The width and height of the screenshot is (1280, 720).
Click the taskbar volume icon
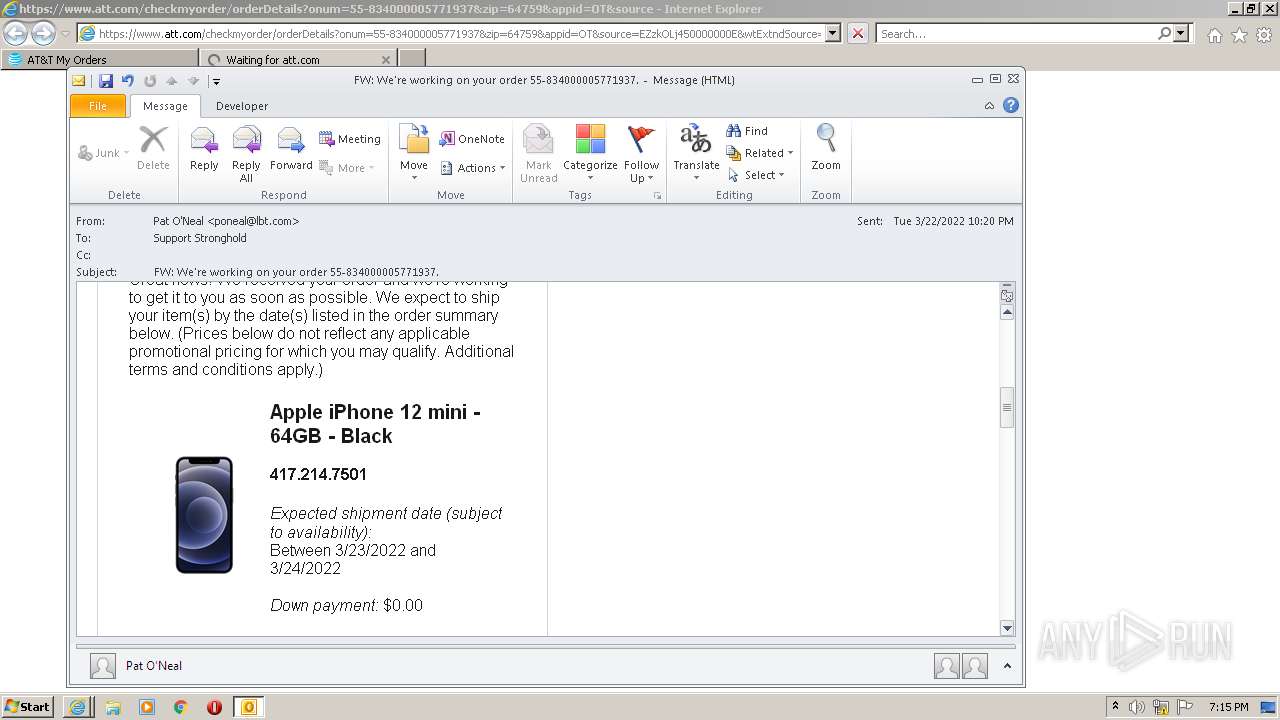click(x=1137, y=707)
